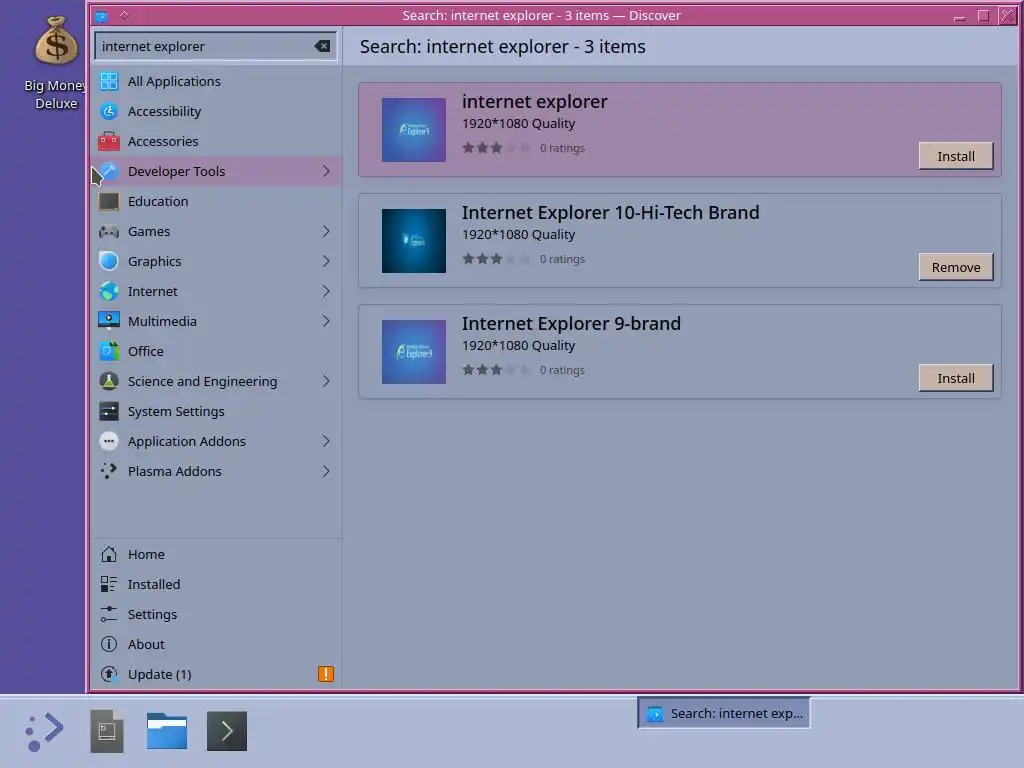
Task: Click star rating of Internet Explorer 10-Hi-Tech
Action: [496, 259]
